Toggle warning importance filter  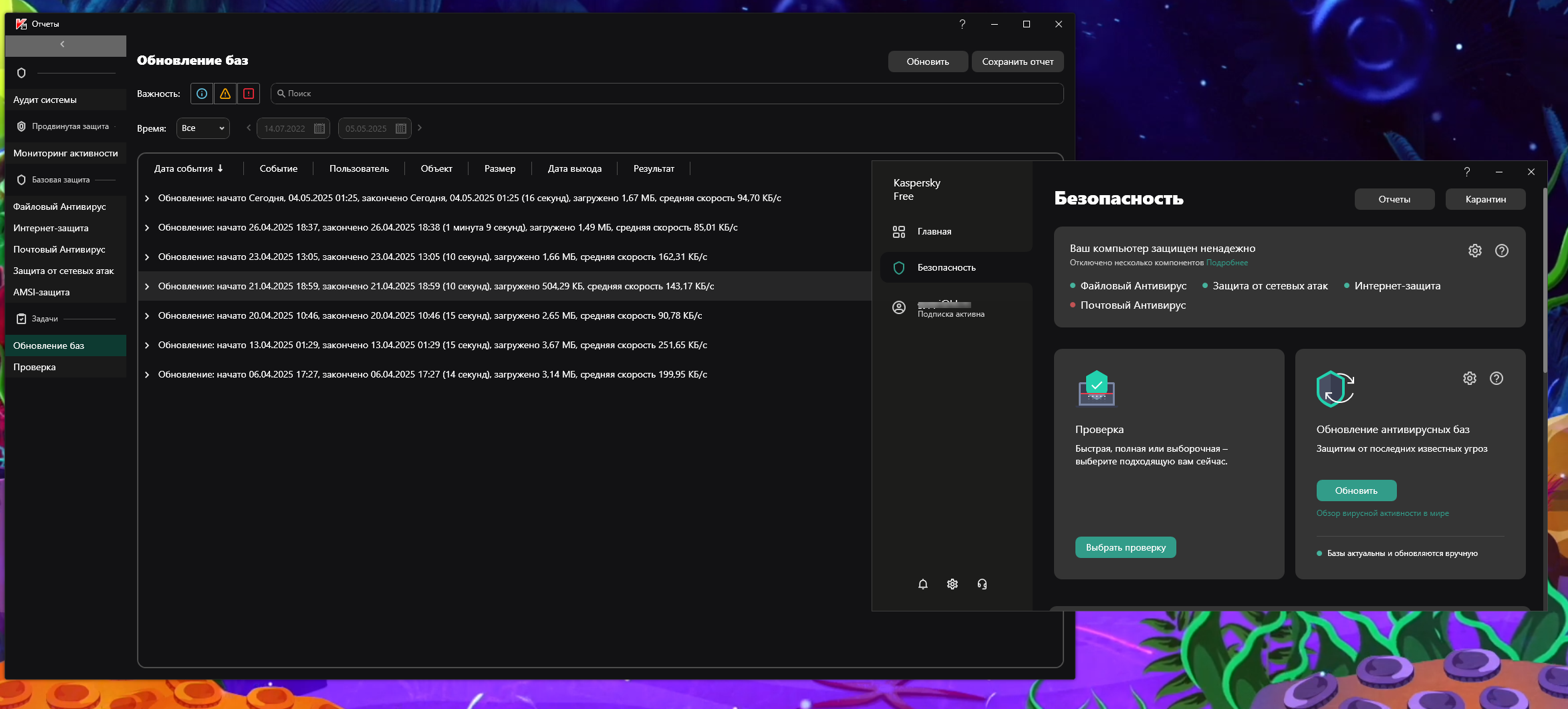click(225, 94)
